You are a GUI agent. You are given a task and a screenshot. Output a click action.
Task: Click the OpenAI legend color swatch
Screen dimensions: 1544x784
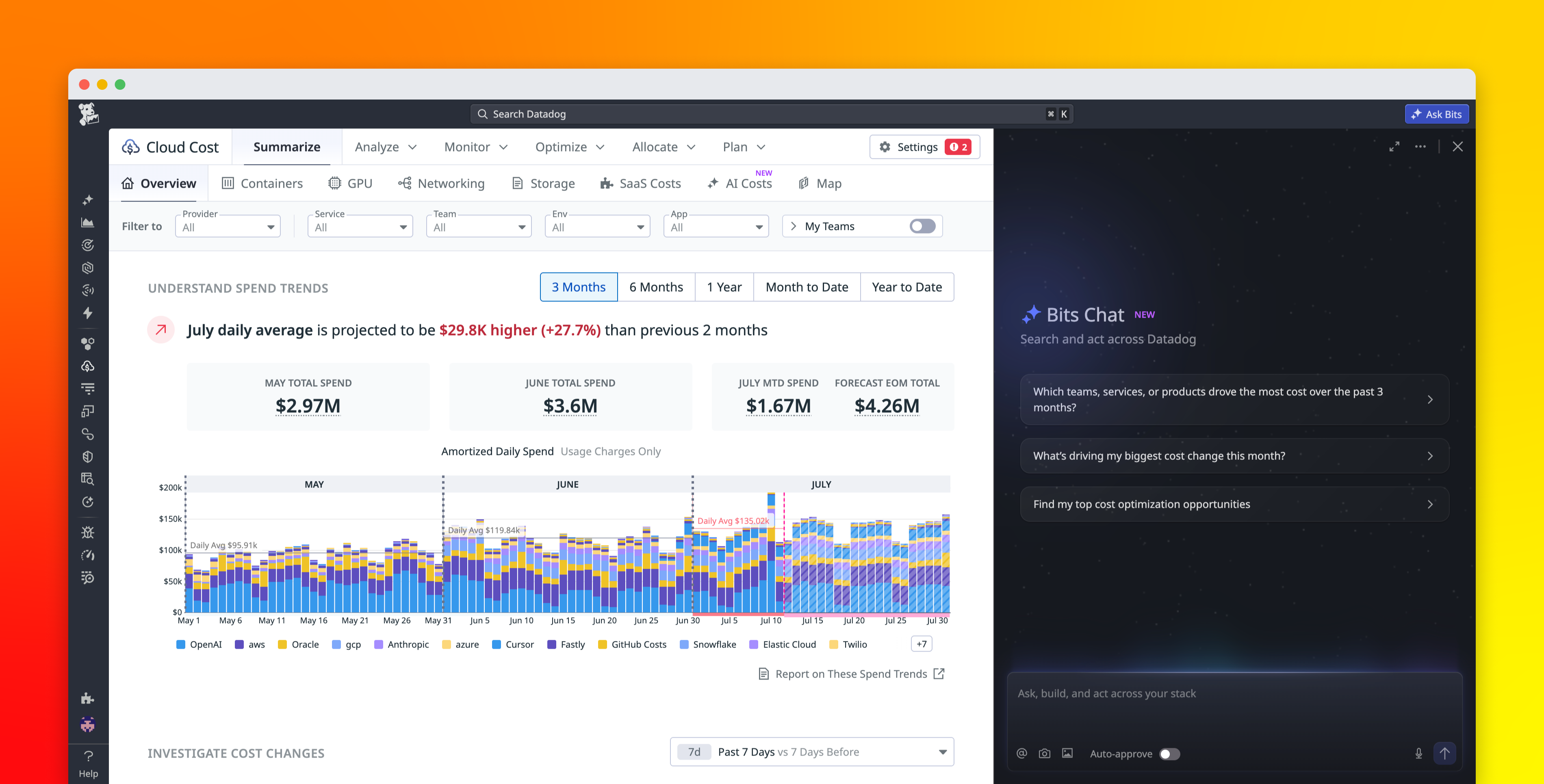coord(180,644)
